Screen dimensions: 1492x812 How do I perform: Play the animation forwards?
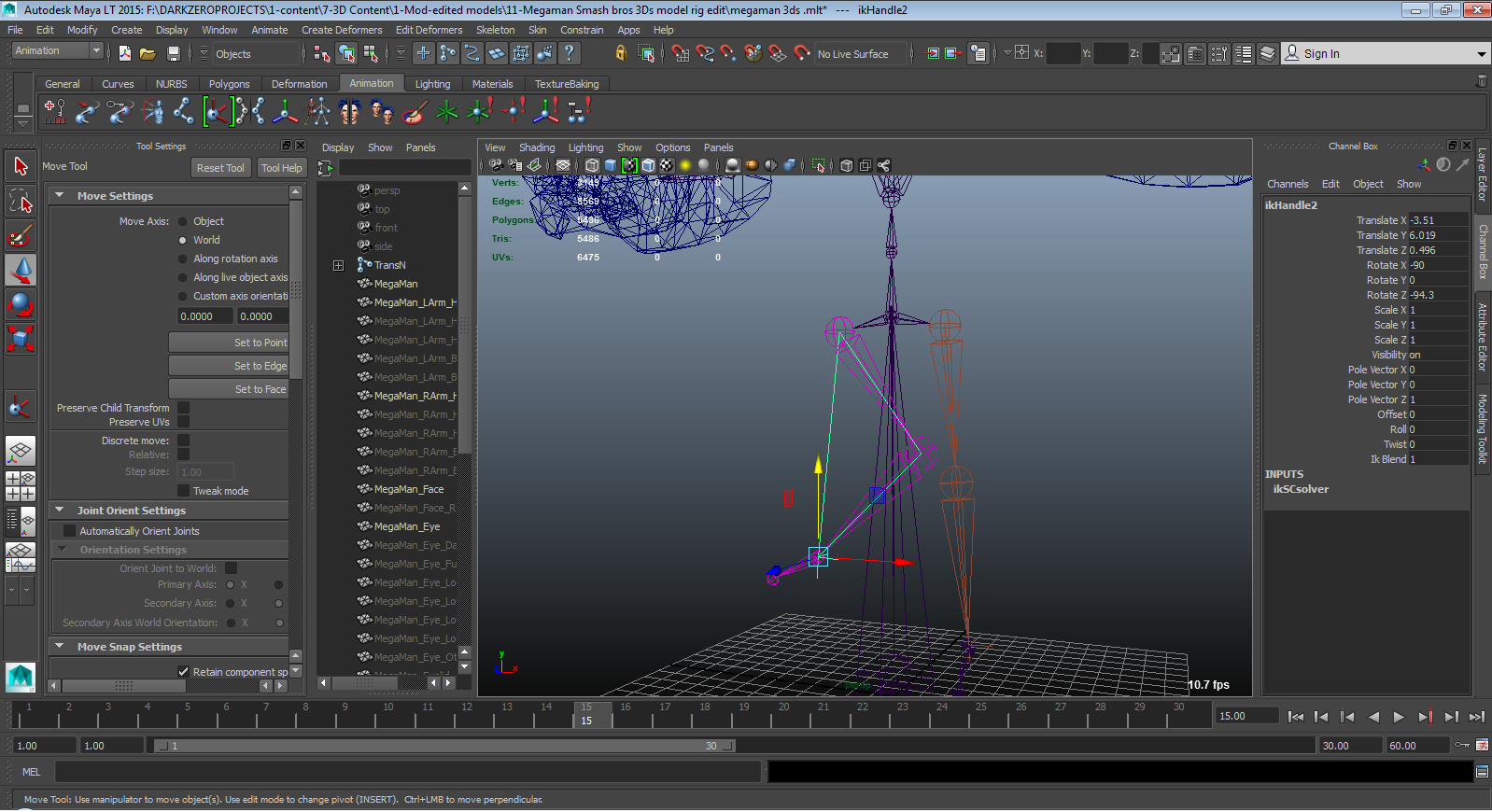[1399, 717]
